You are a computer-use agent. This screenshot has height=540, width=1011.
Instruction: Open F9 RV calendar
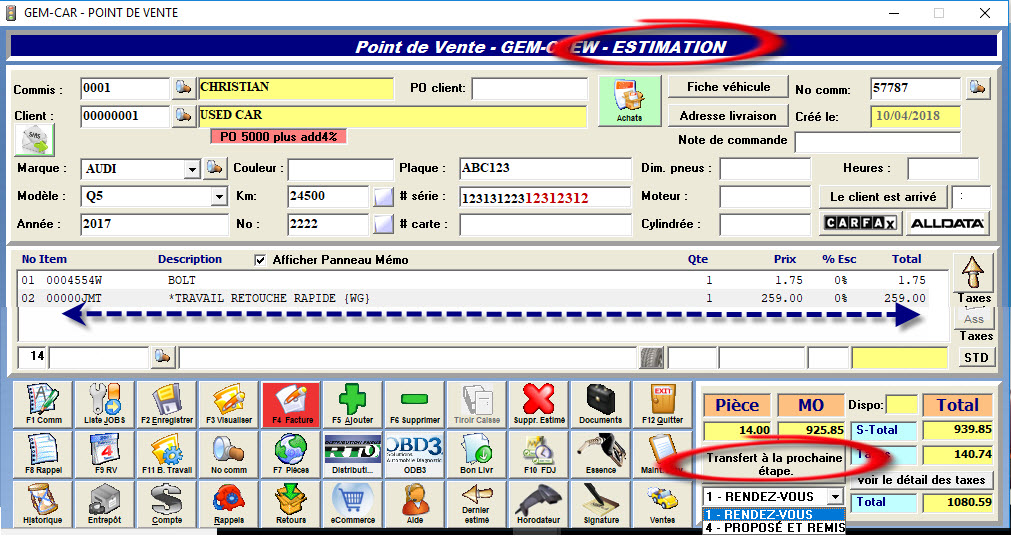click(x=104, y=454)
